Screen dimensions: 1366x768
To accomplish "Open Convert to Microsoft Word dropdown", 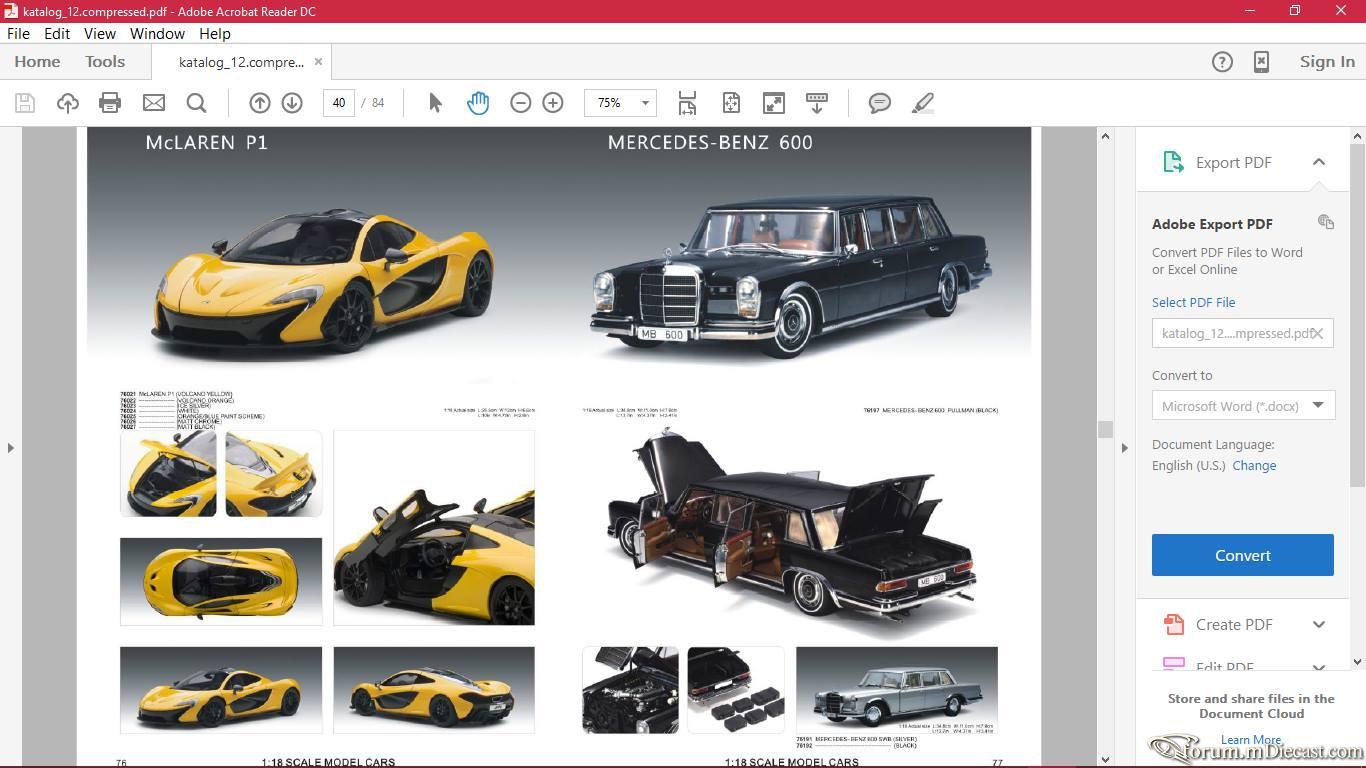I will point(1318,405).
